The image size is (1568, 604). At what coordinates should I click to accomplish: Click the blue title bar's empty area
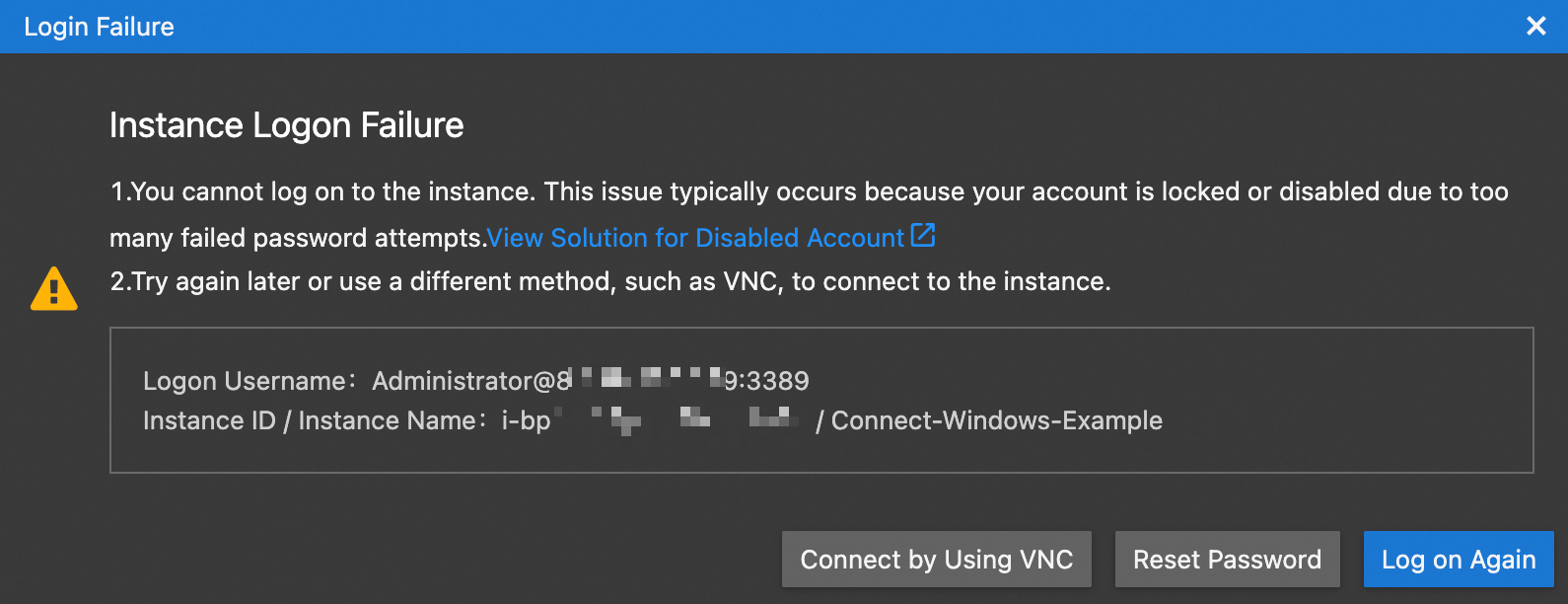[789, 27]
